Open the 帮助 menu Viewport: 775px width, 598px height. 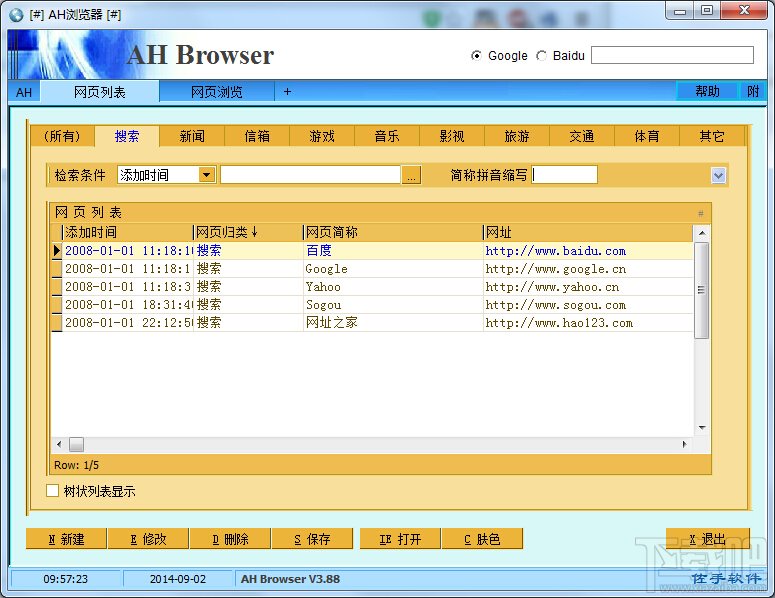[x=707, y=91]
